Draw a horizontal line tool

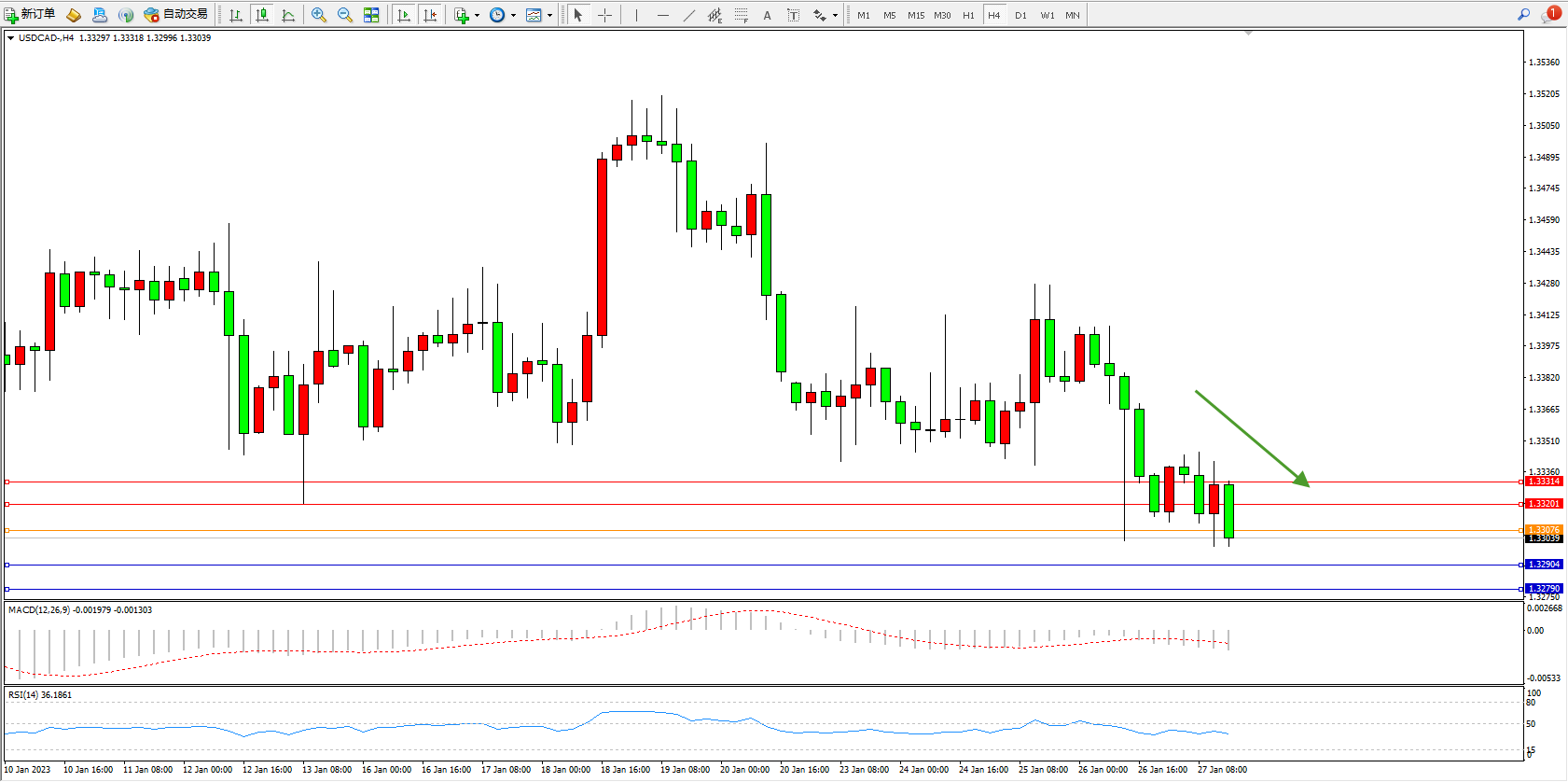[x=662, y=15]
